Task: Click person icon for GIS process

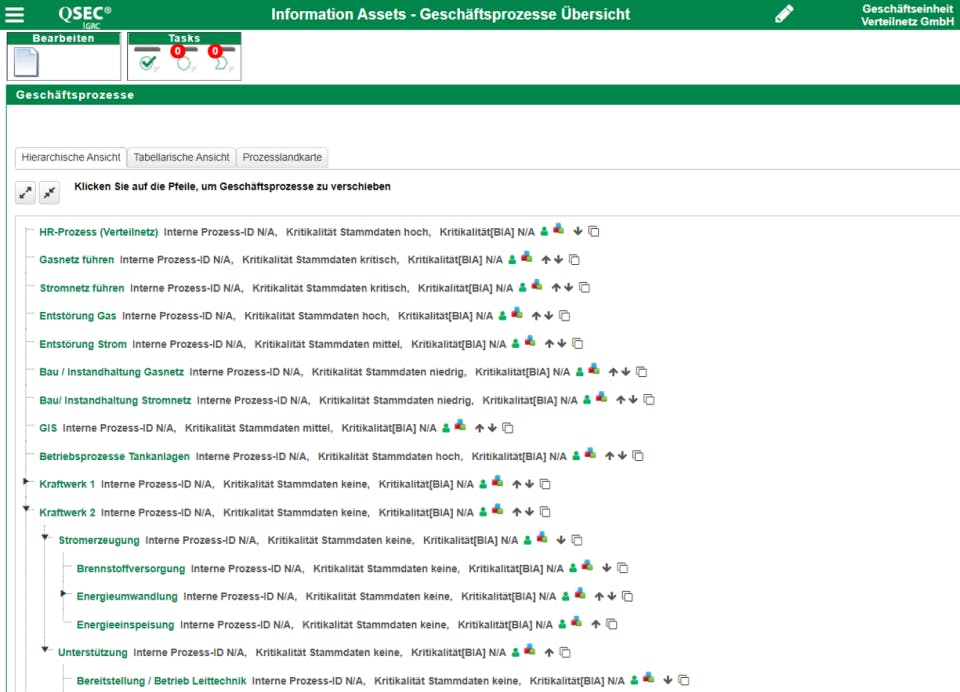Action: (x=446, y=428)
